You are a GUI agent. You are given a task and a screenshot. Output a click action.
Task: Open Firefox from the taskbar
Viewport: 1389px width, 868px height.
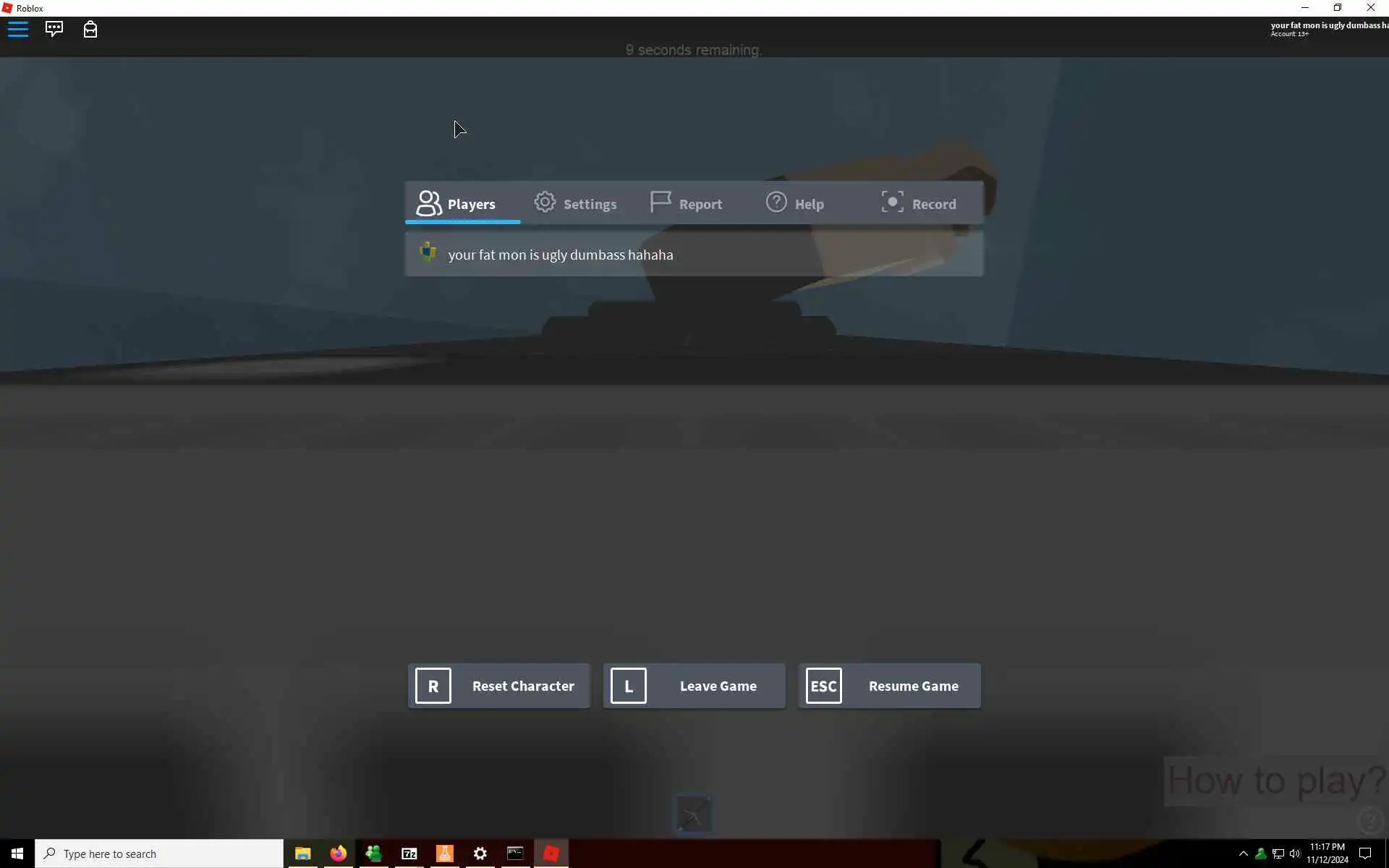pos(338,854)
